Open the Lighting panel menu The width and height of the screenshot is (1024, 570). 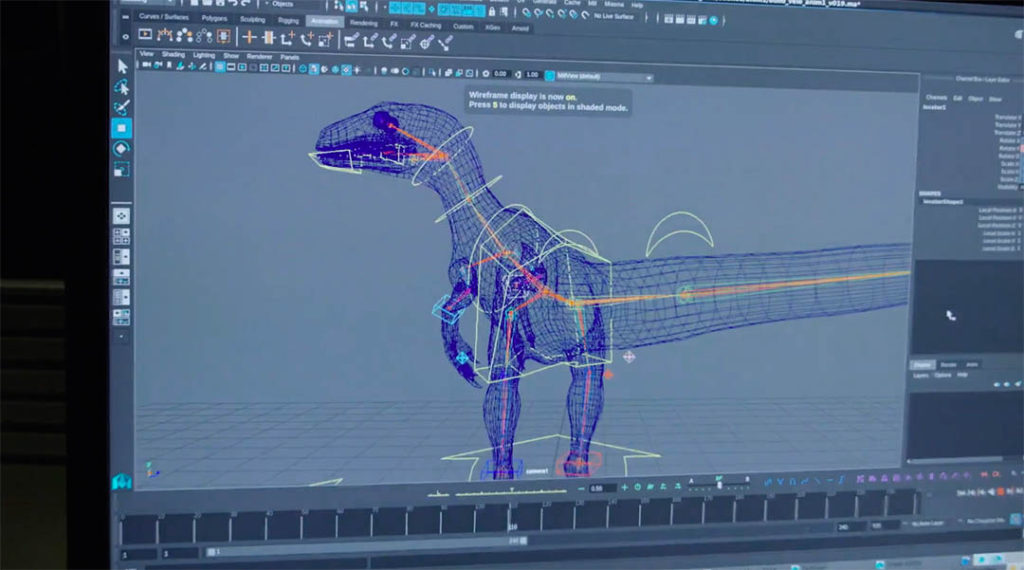[204, 55]
